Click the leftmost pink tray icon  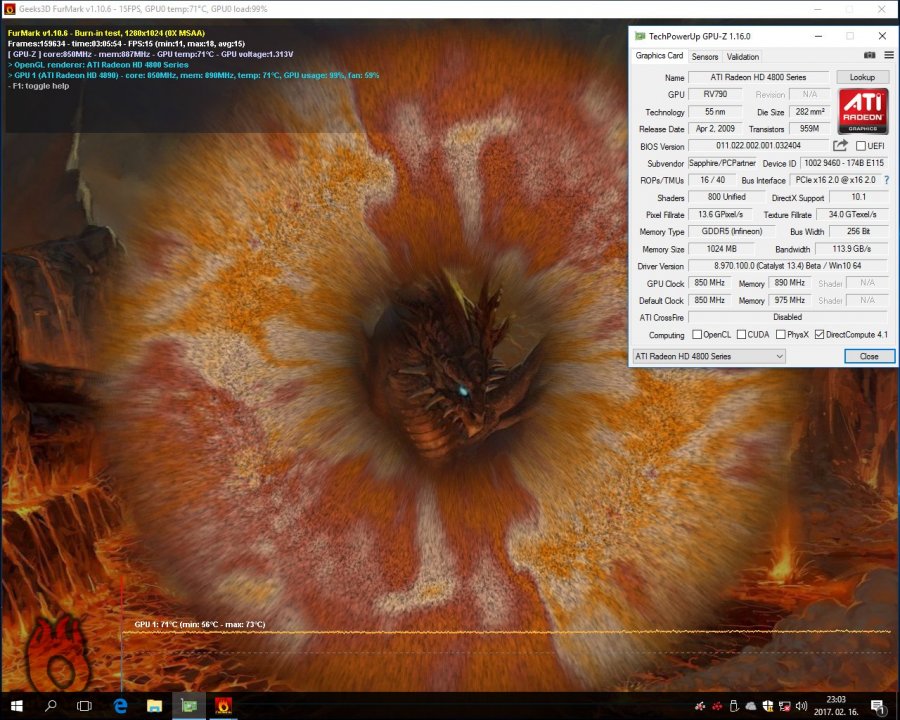(700, 706)
